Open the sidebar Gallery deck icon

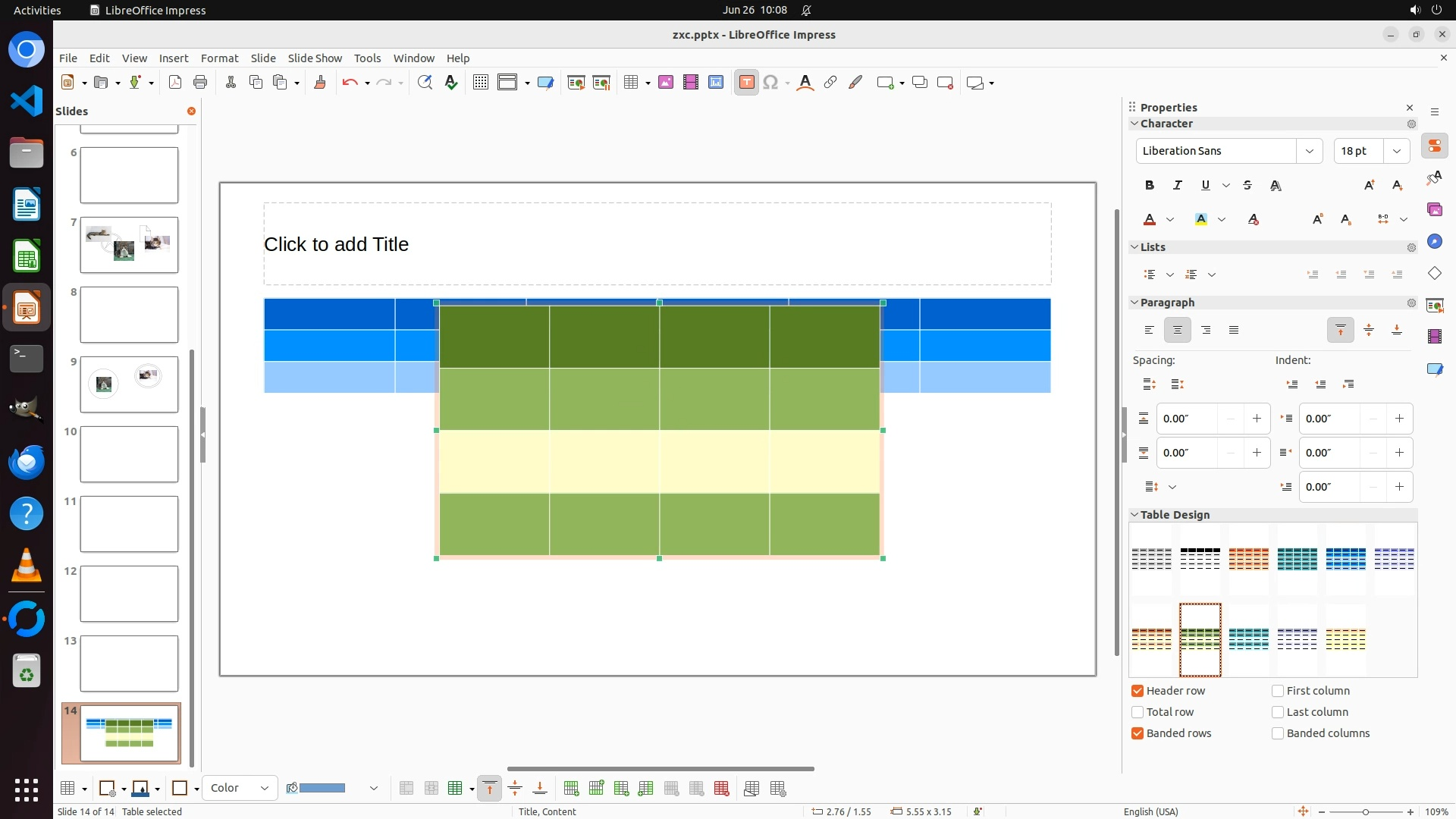(x=1434, y=210)
